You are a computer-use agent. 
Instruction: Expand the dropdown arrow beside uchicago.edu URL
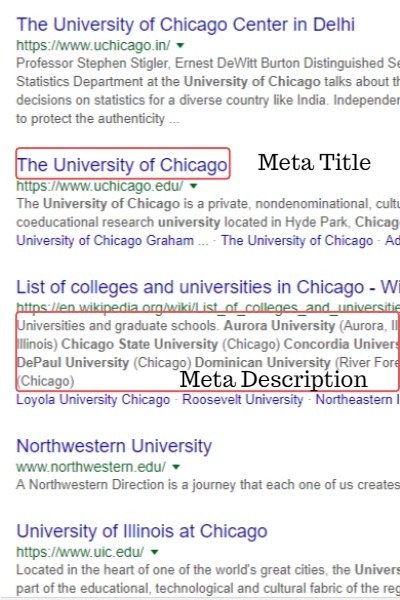193,186
